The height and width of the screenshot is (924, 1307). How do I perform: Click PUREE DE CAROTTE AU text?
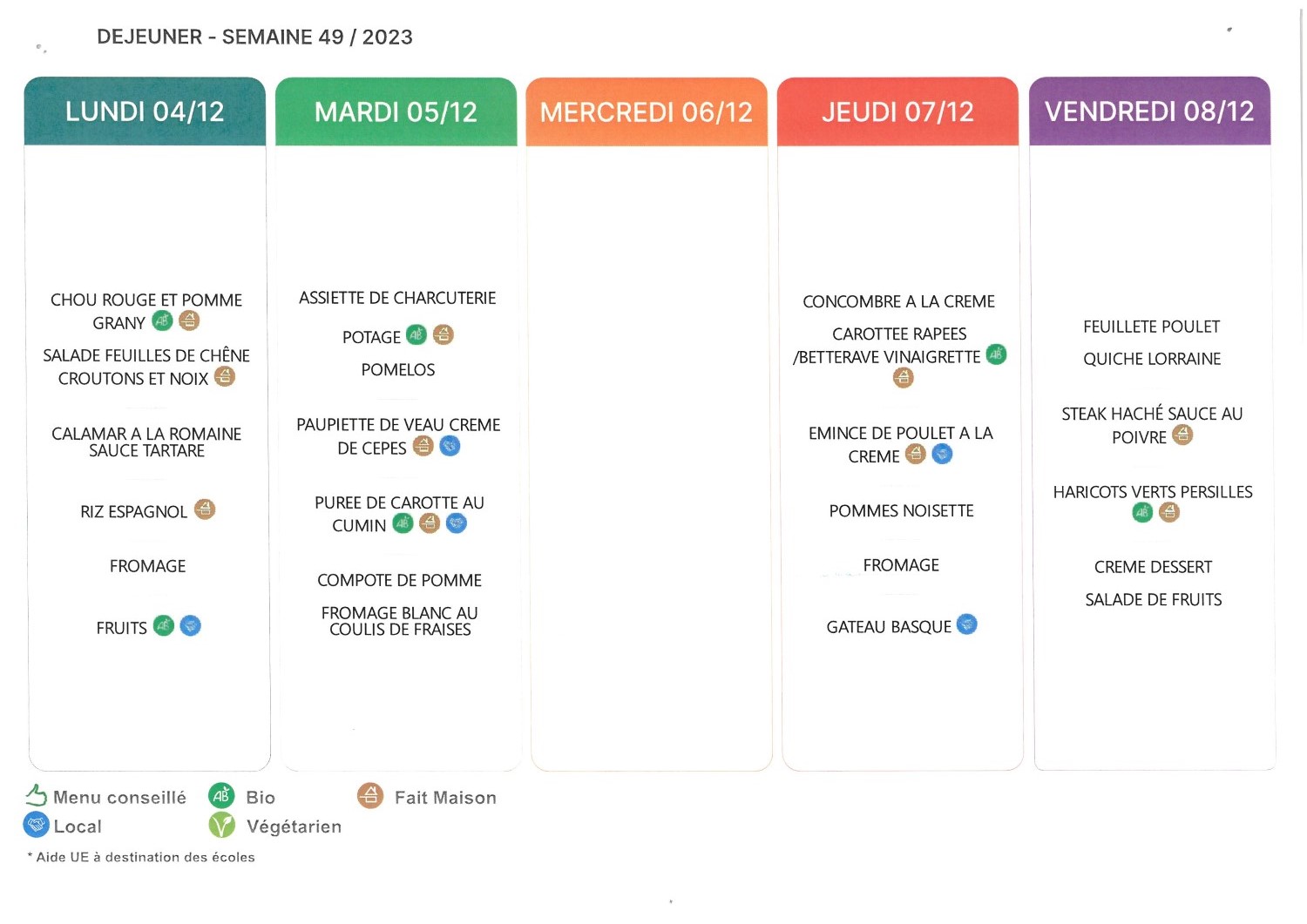point(399,502)
